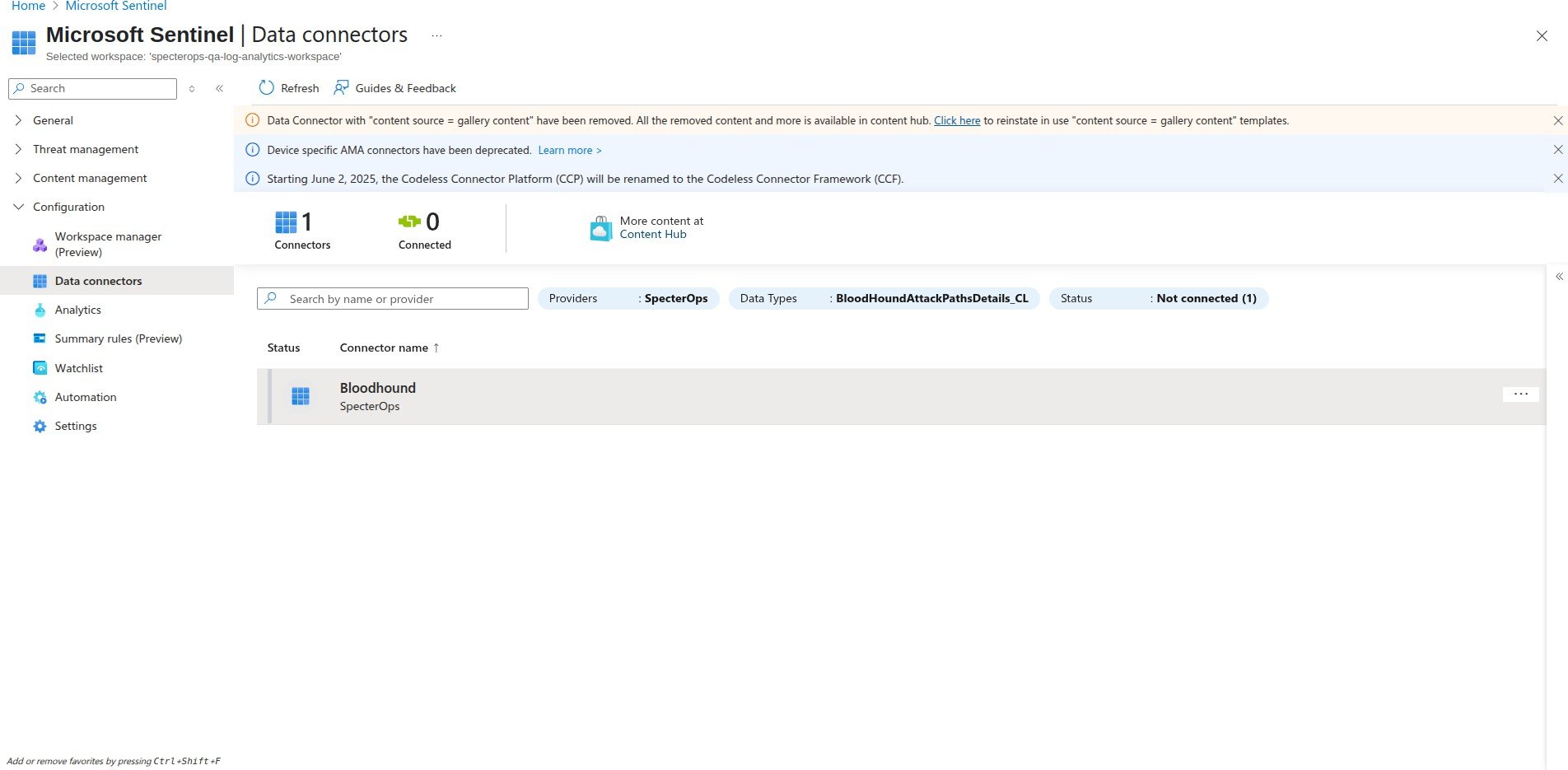Click the Automation gear icon

point(40,397)
